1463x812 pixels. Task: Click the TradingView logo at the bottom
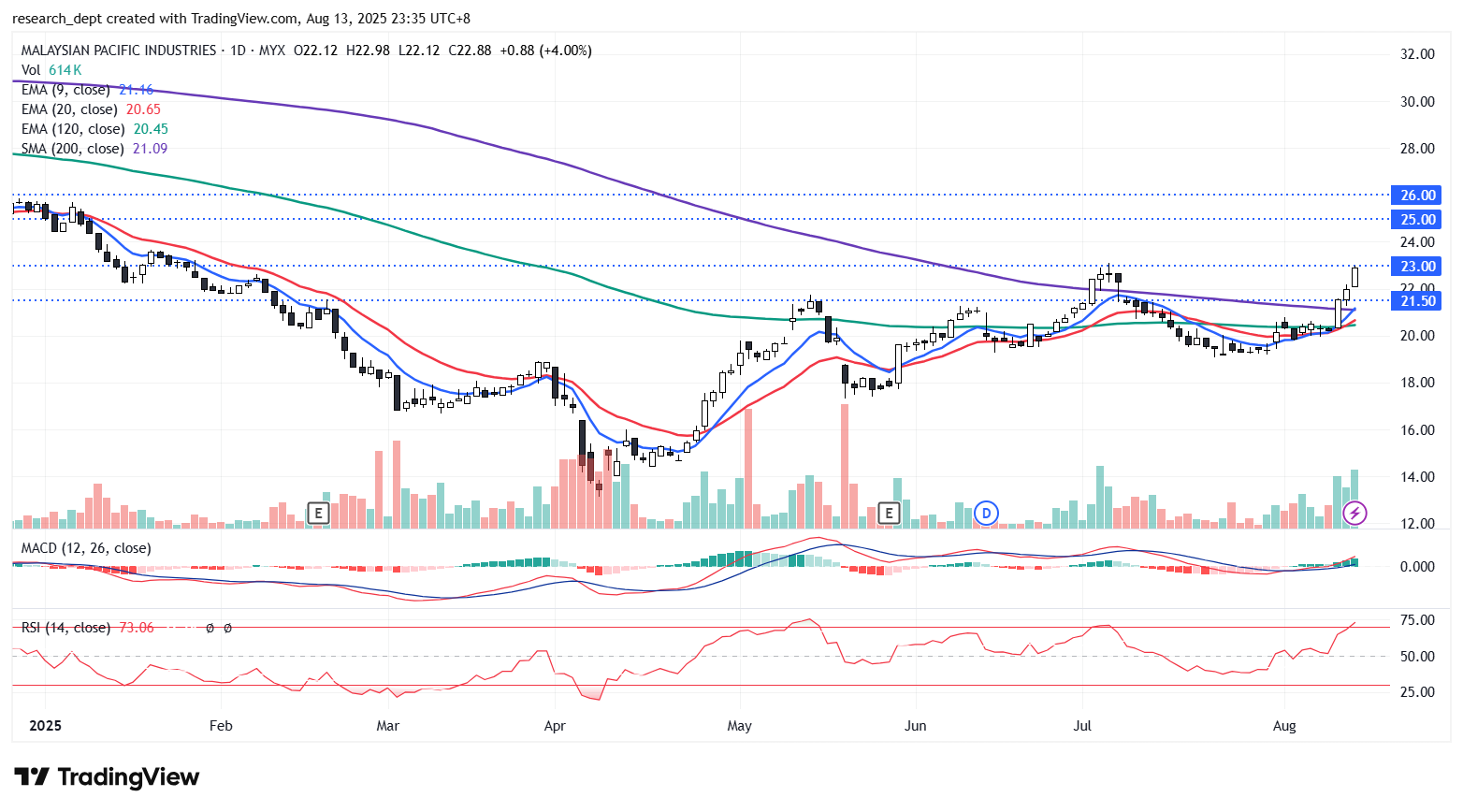(107, 777)
